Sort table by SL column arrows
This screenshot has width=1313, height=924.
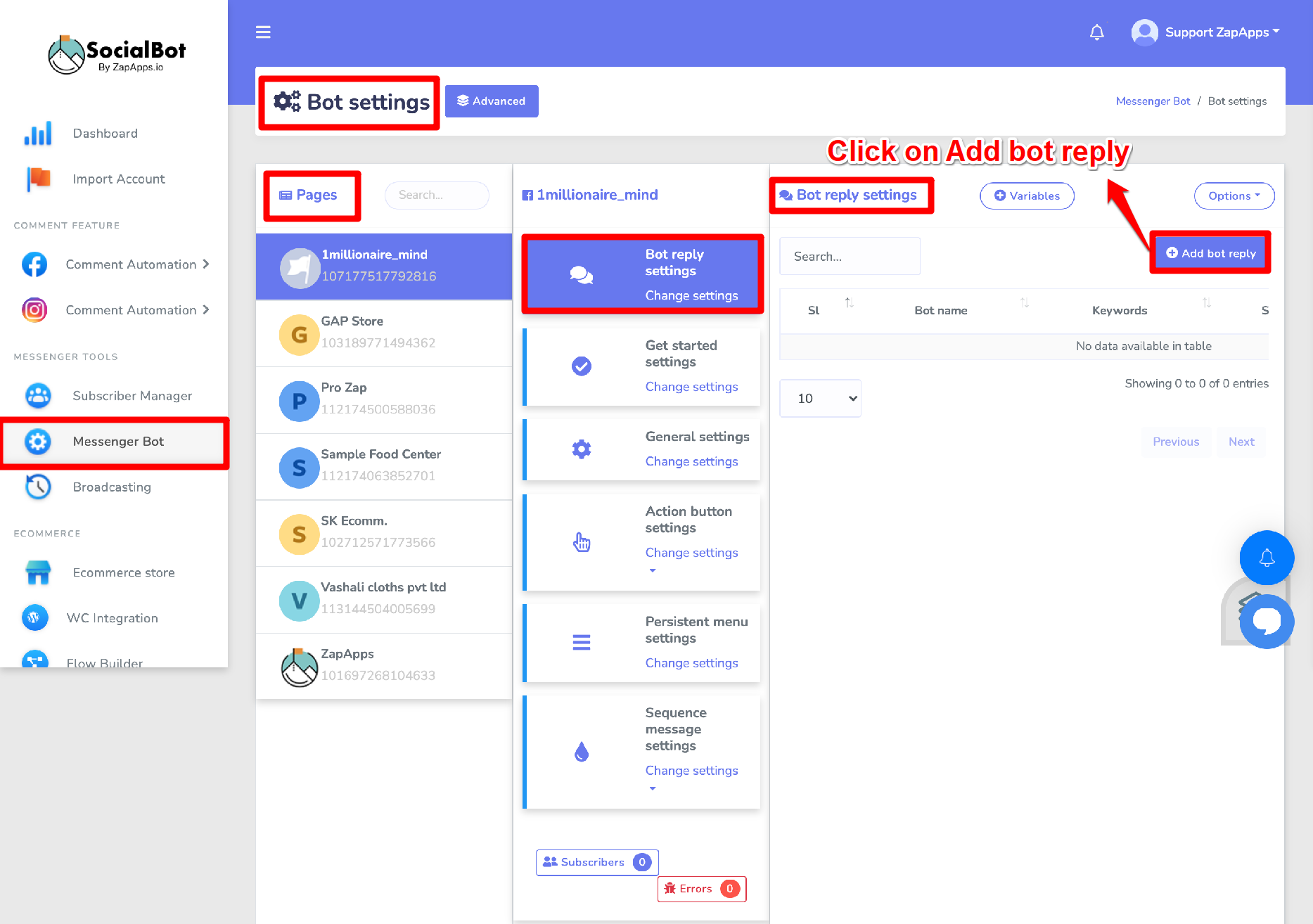[x=849, y=303]
